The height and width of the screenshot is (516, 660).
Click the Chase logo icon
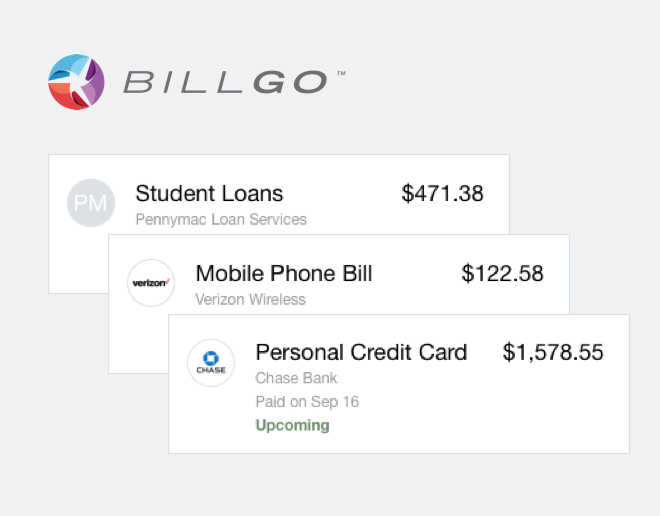[x=211, y=363]
